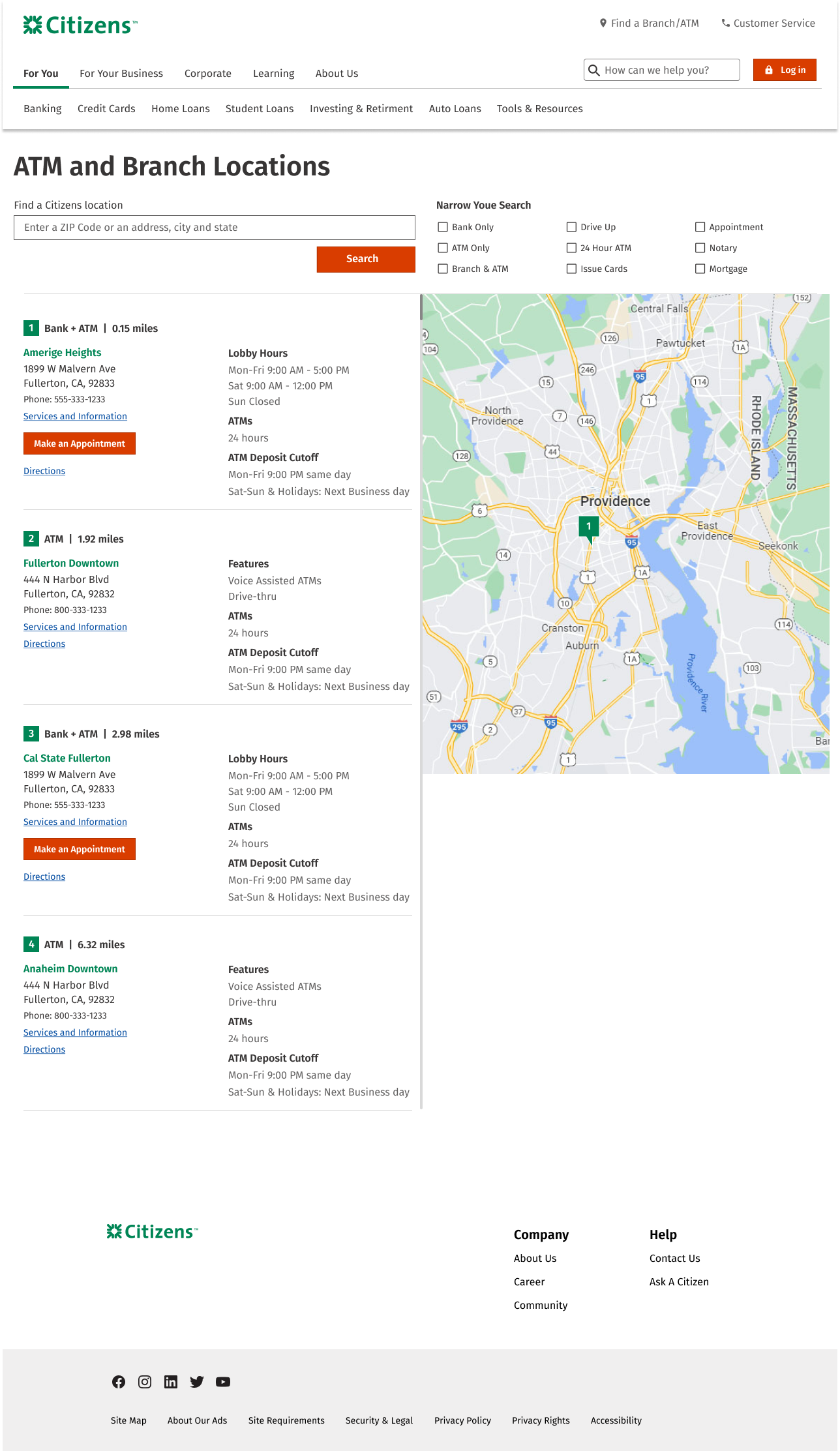Open the Instagram social icon
Image resolution: width=840 pixels, height=1451 pixels.
point(145,1382)
